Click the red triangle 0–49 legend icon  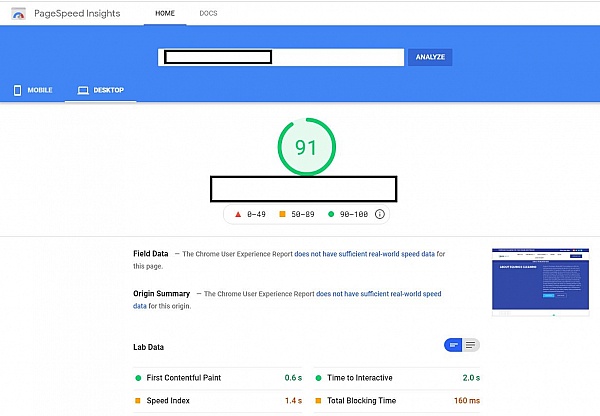pyautogui.click(x=238, y=214)
